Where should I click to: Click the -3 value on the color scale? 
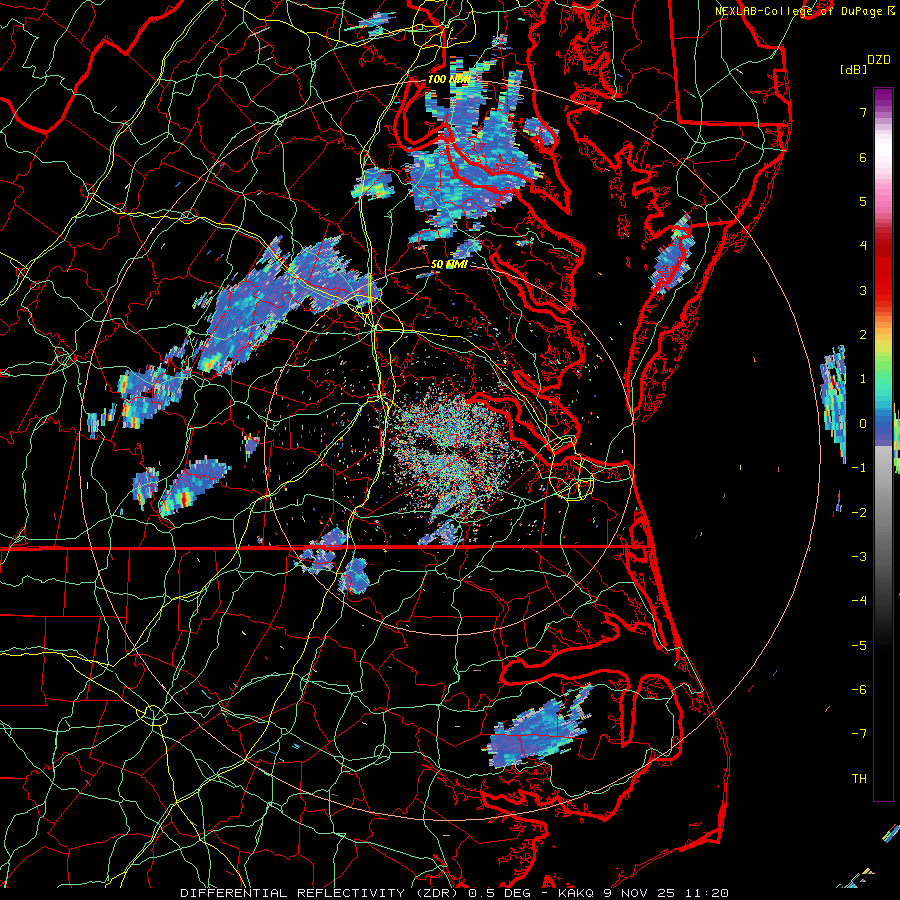(x=859, y=557)
